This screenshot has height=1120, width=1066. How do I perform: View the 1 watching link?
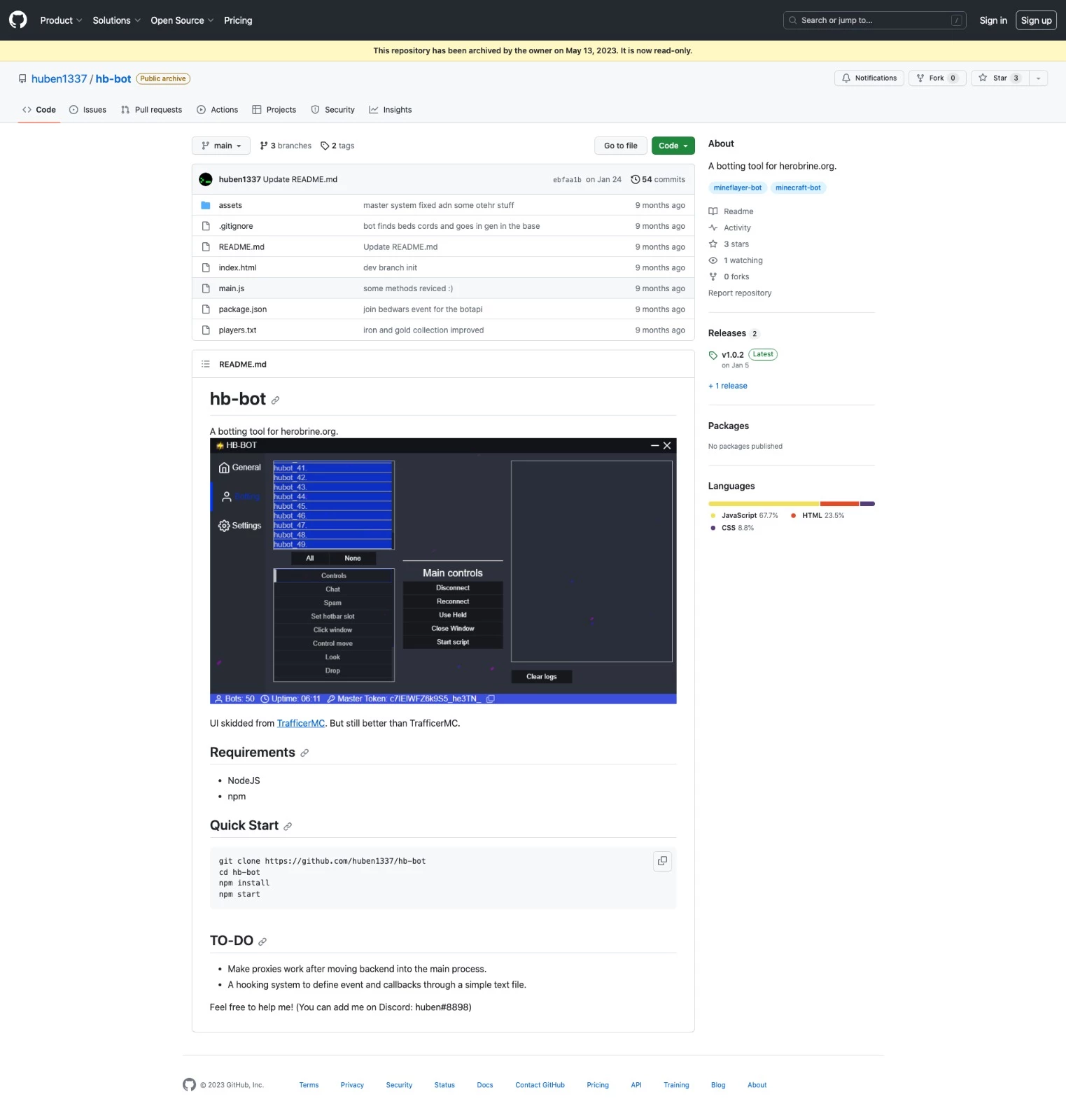coord(736,260)
